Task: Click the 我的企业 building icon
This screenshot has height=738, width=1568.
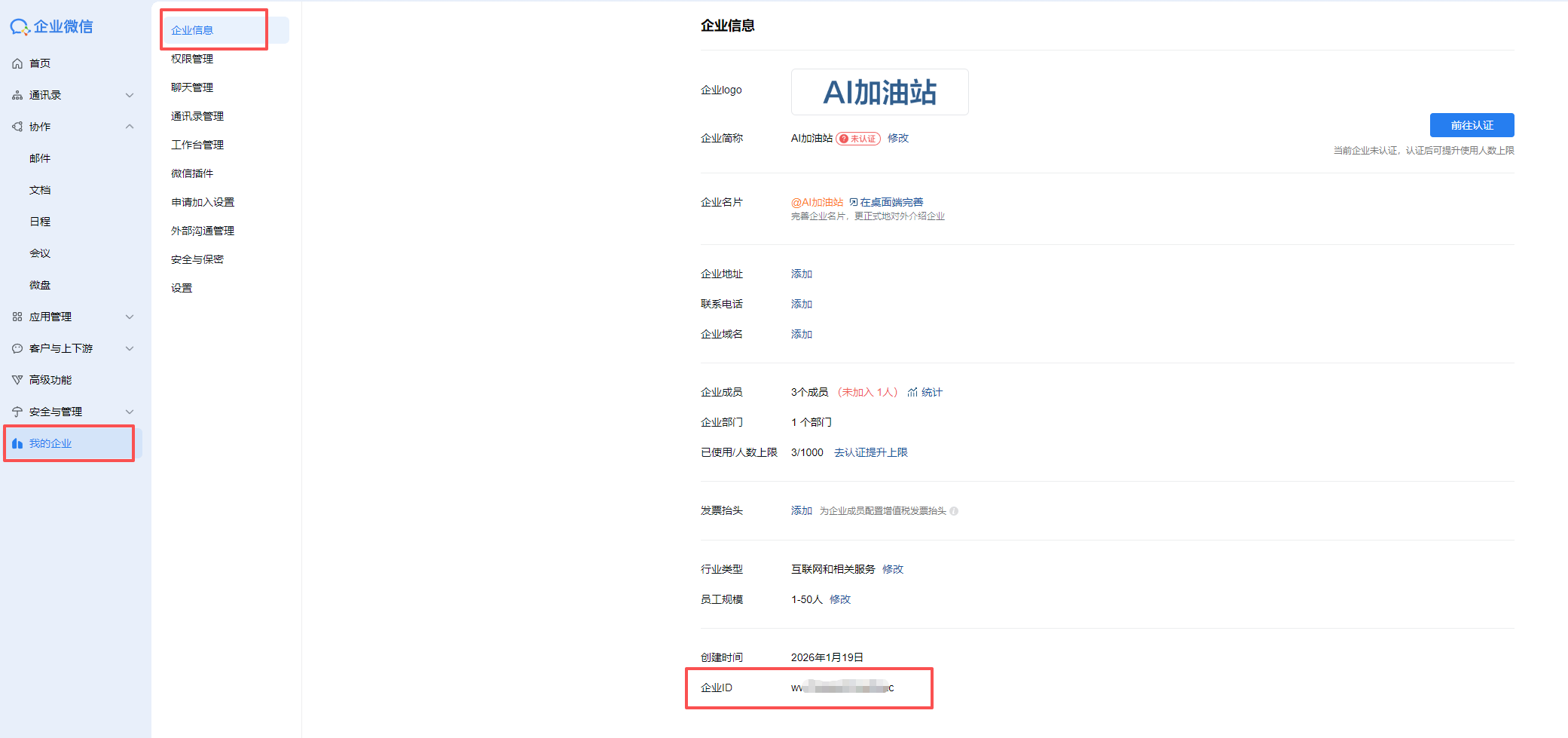Action: [x=17, y=443]
